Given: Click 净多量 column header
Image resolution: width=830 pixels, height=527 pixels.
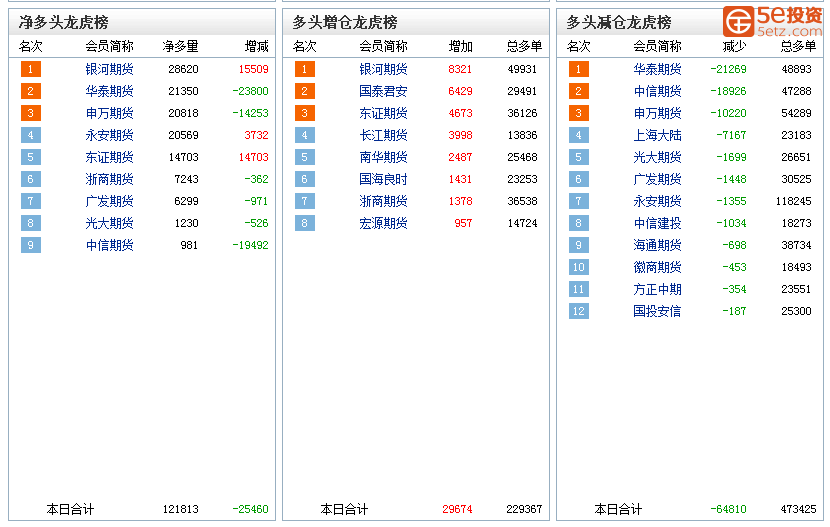Looking at the screenshot, I should coord(181,47).
